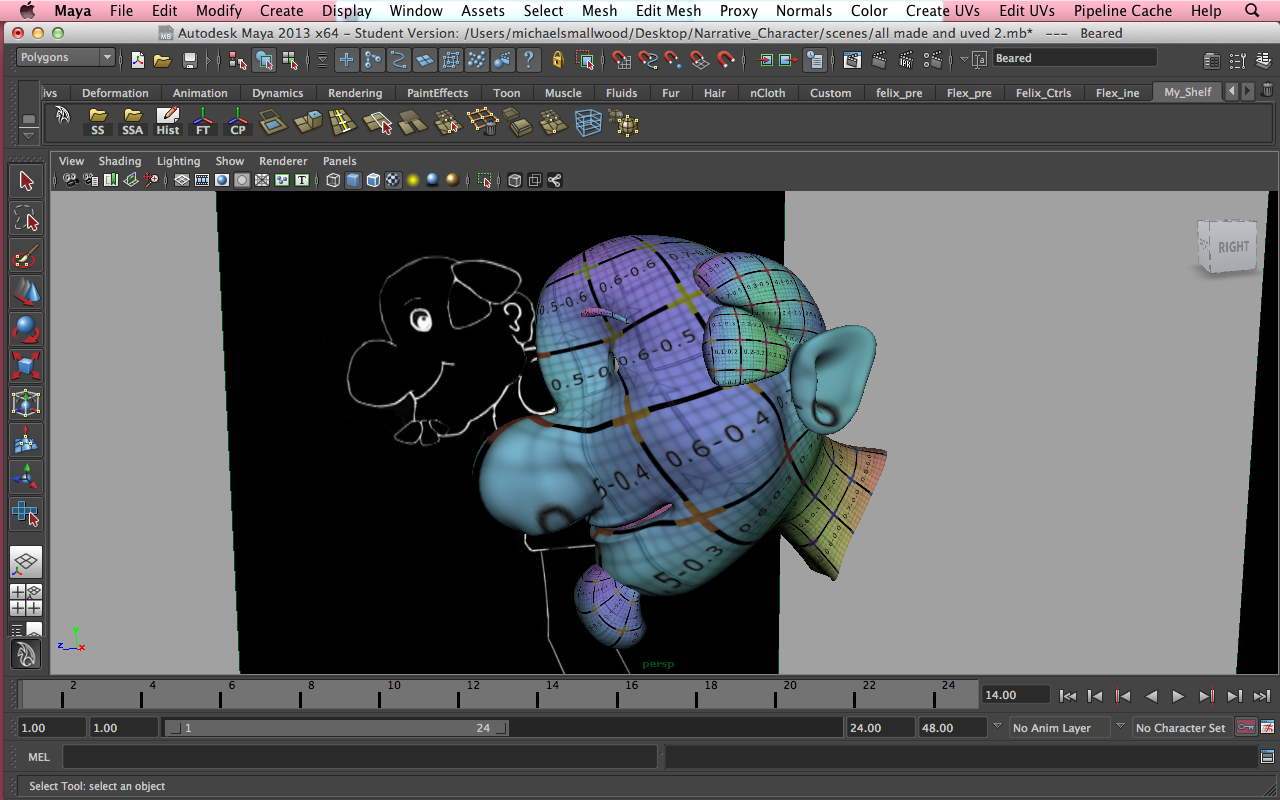Click the current frame field showing 14.00
Image resolution: width=1280 pixels, height=800 pixels.
coord(1015,695)
